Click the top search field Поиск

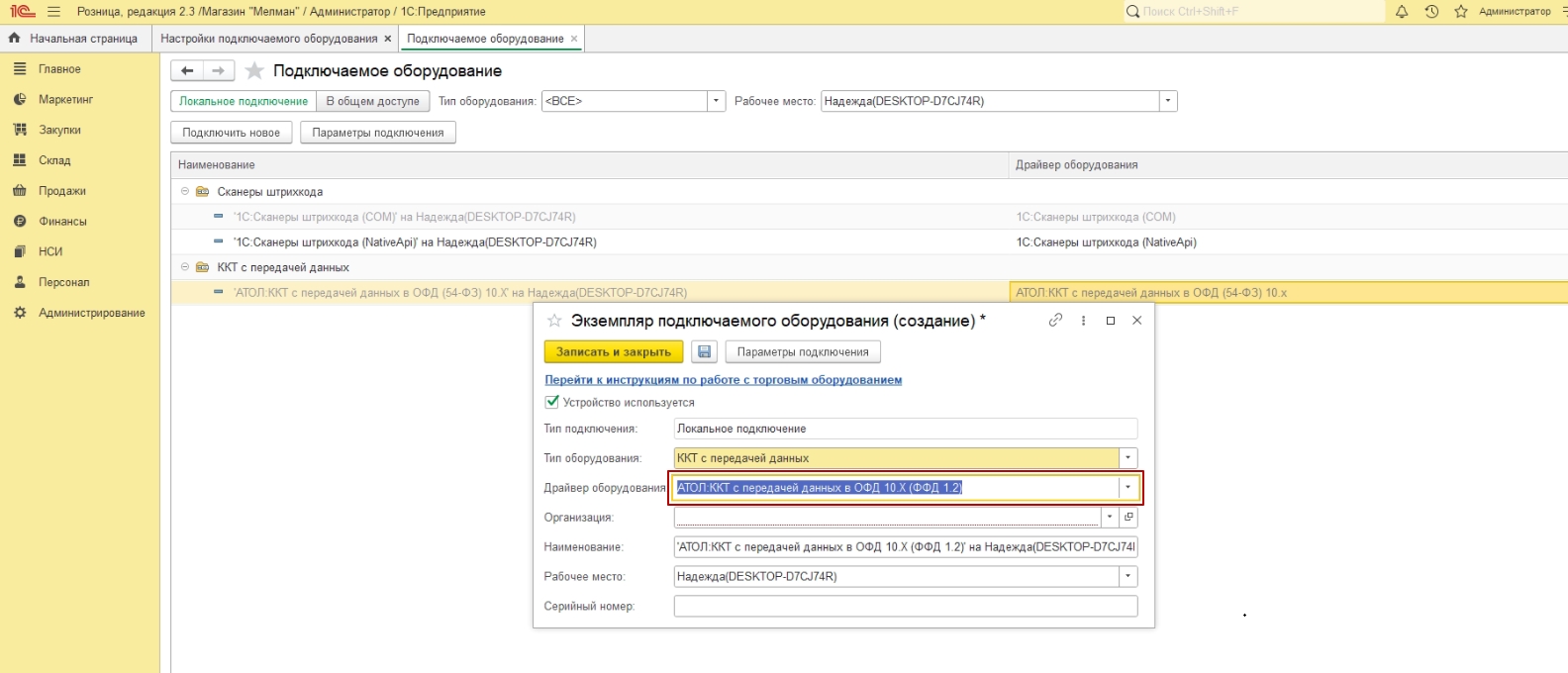point(1261,12)
